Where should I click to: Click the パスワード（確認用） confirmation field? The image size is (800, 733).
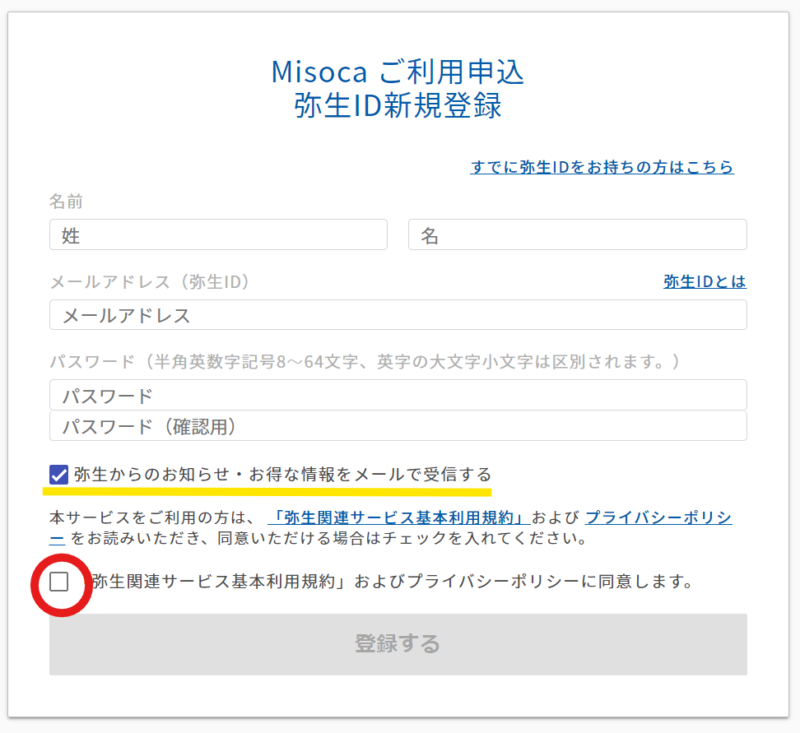[398, 426]
